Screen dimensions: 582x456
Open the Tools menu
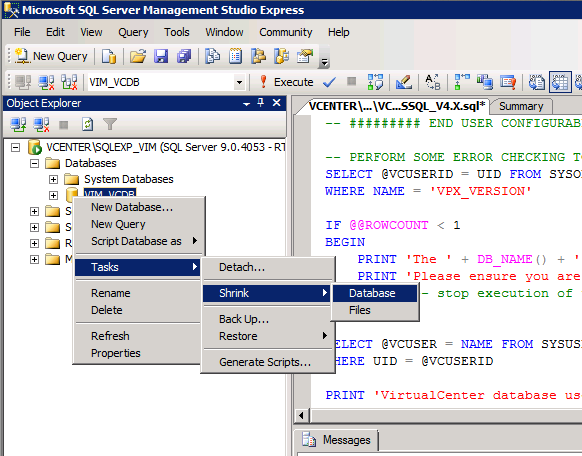pos(177,32)
